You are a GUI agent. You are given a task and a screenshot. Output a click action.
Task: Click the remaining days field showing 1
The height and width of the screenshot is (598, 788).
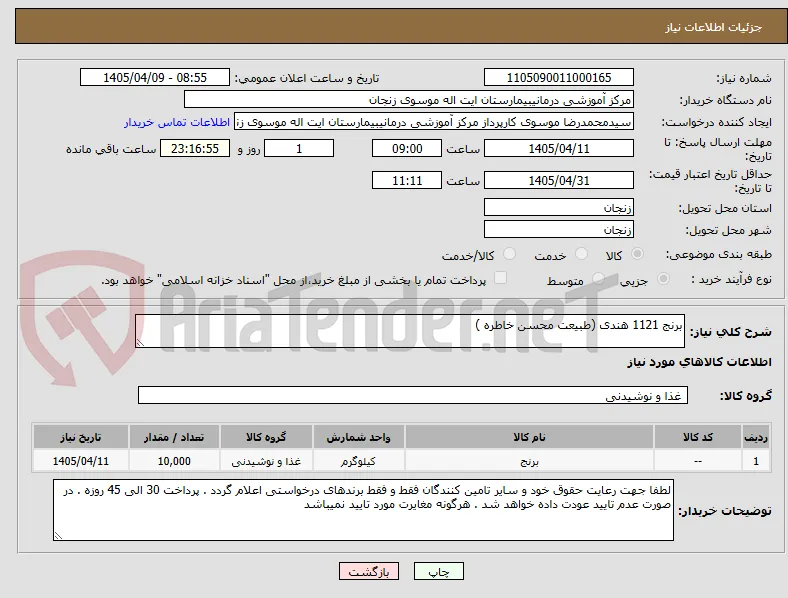[x=299, y=148]
